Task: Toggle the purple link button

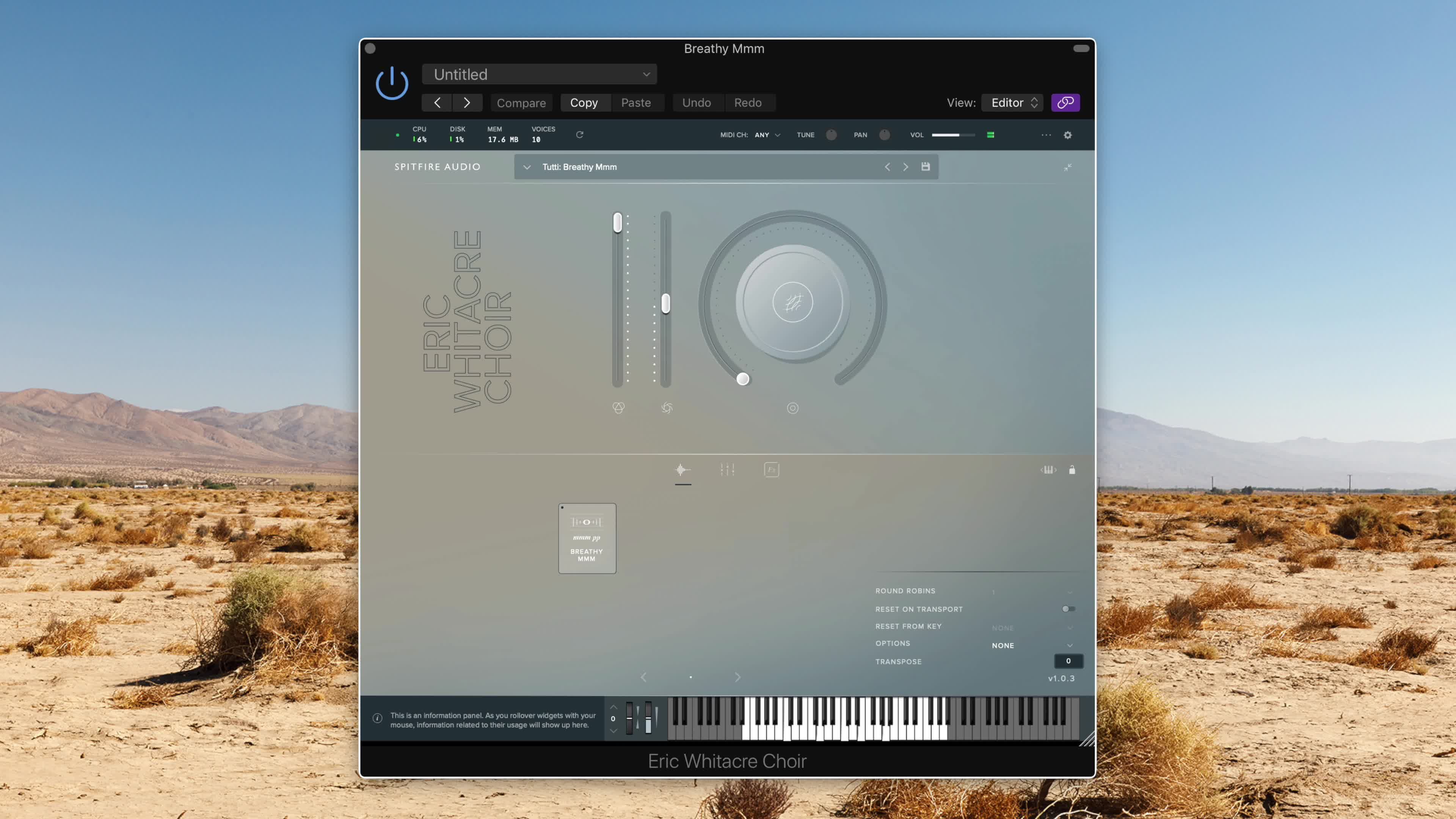Action: point(1065,103)
